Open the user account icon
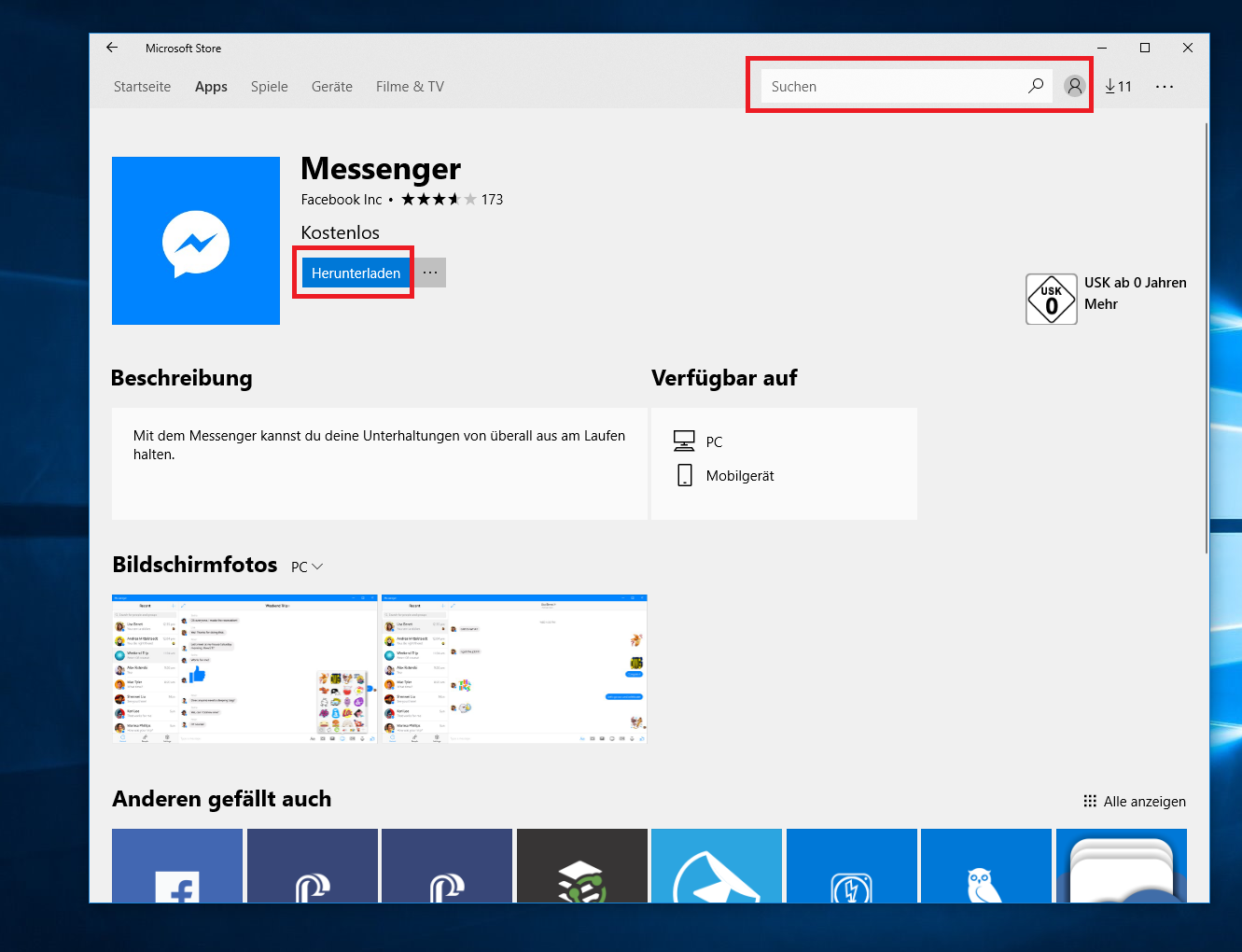This screenshot has height=952, width=1242. [1074, 86]
